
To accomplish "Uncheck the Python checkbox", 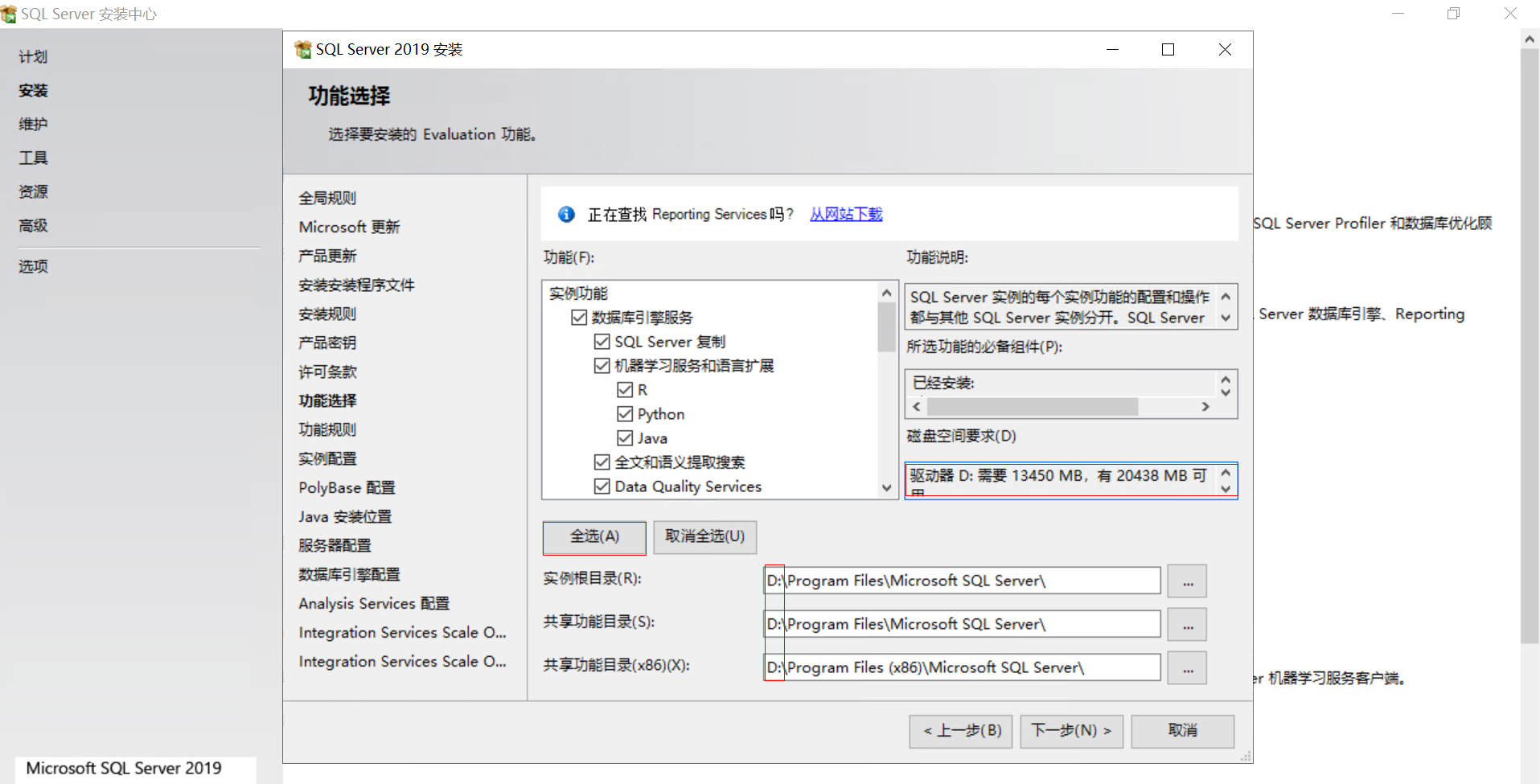I will (625, 414).
